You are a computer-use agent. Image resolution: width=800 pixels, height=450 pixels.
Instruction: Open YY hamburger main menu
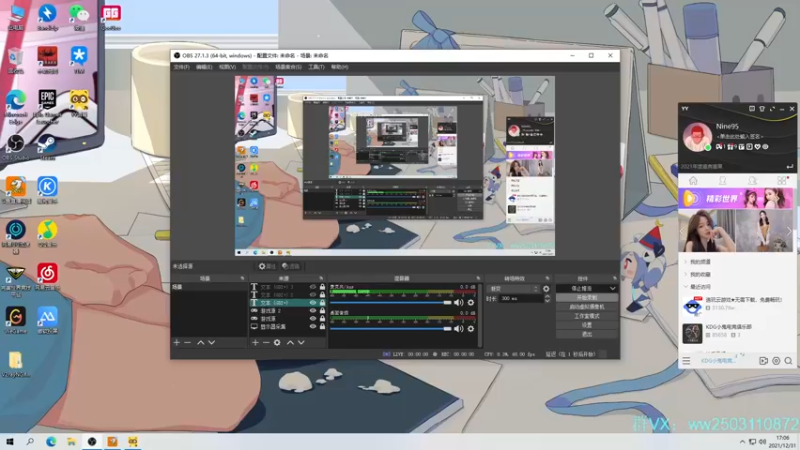coord(686,361)
